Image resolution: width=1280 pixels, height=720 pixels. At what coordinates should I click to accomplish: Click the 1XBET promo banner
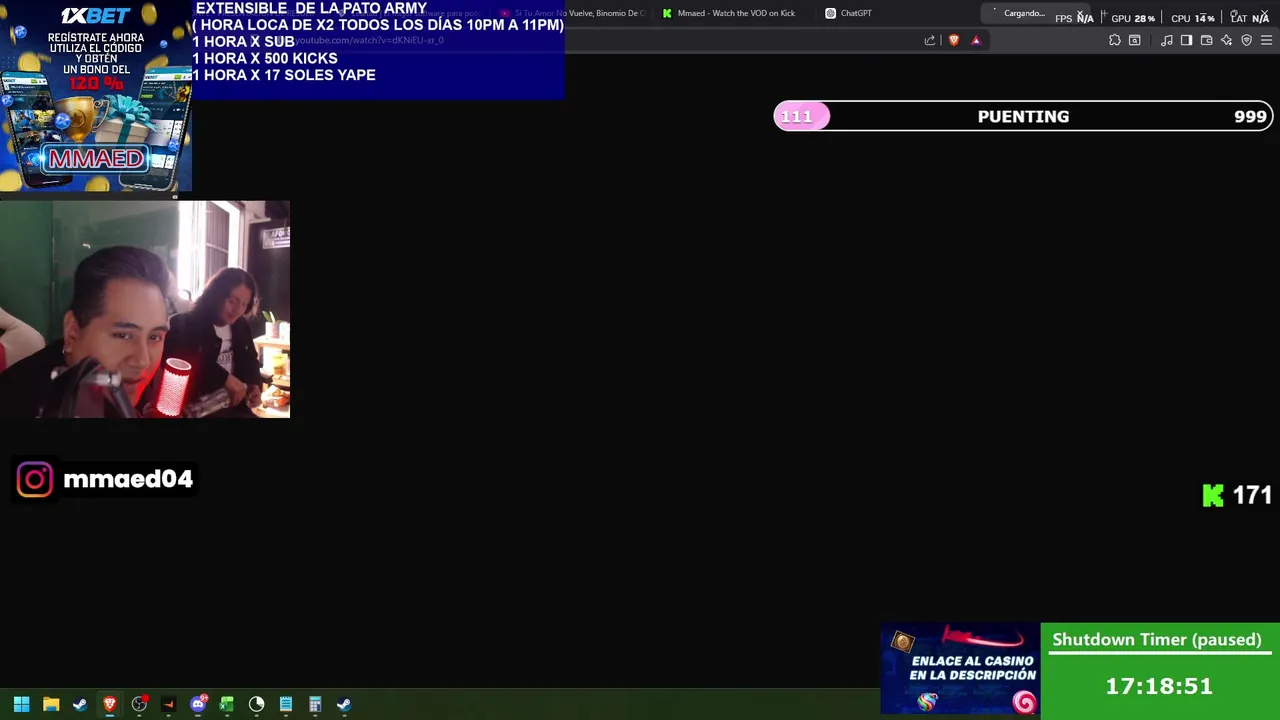tap(96, 95)
